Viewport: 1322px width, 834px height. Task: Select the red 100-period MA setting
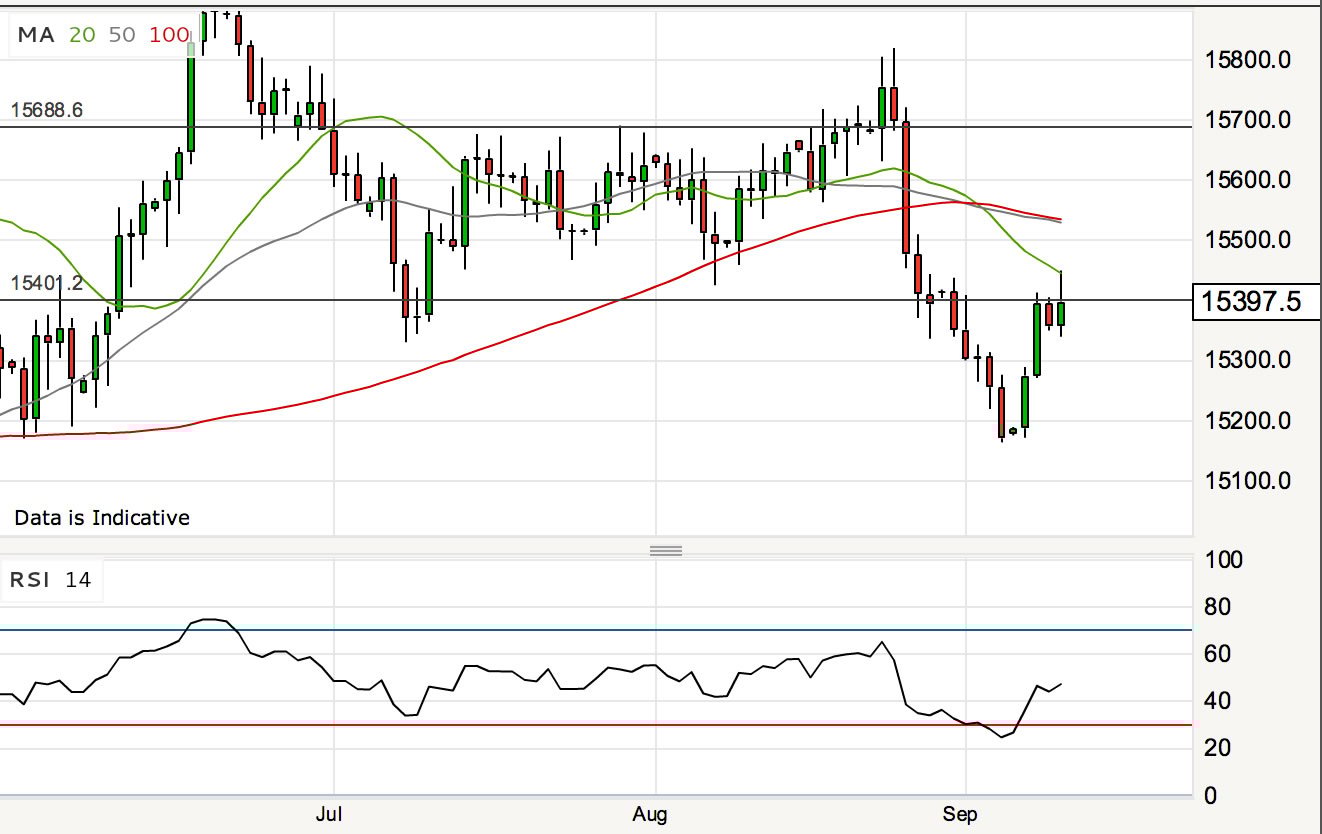pos(168,35)
